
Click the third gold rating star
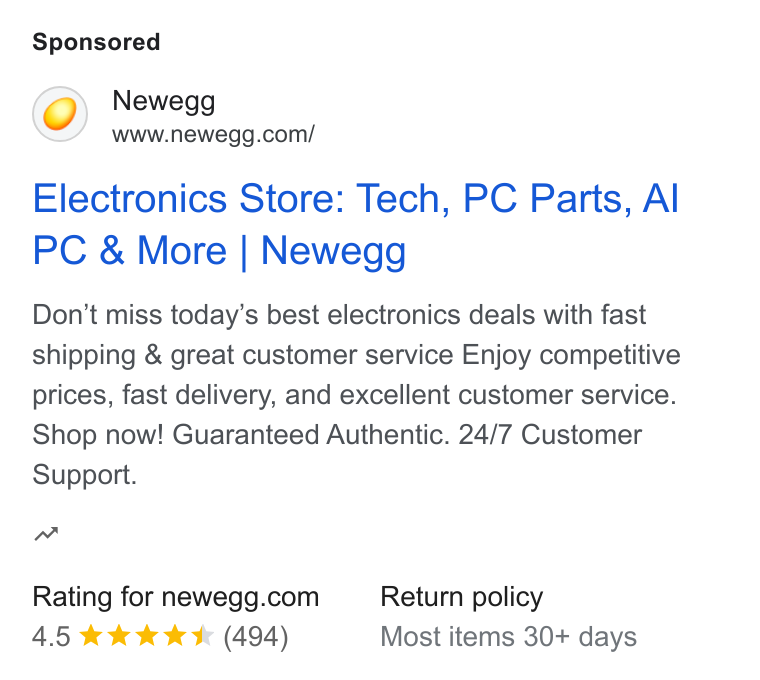point(147,636)
